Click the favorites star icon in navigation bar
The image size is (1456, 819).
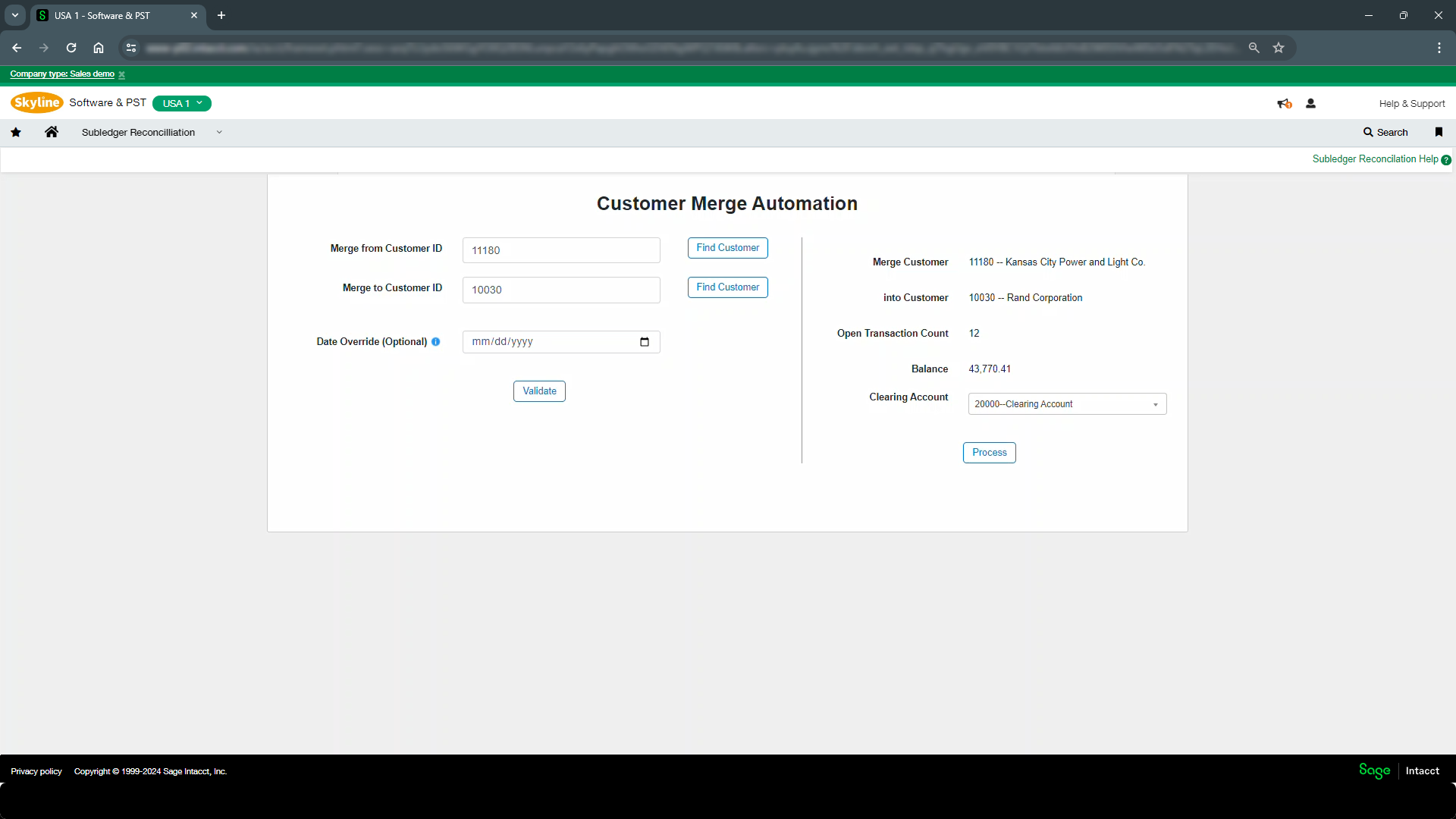[16, 132]
